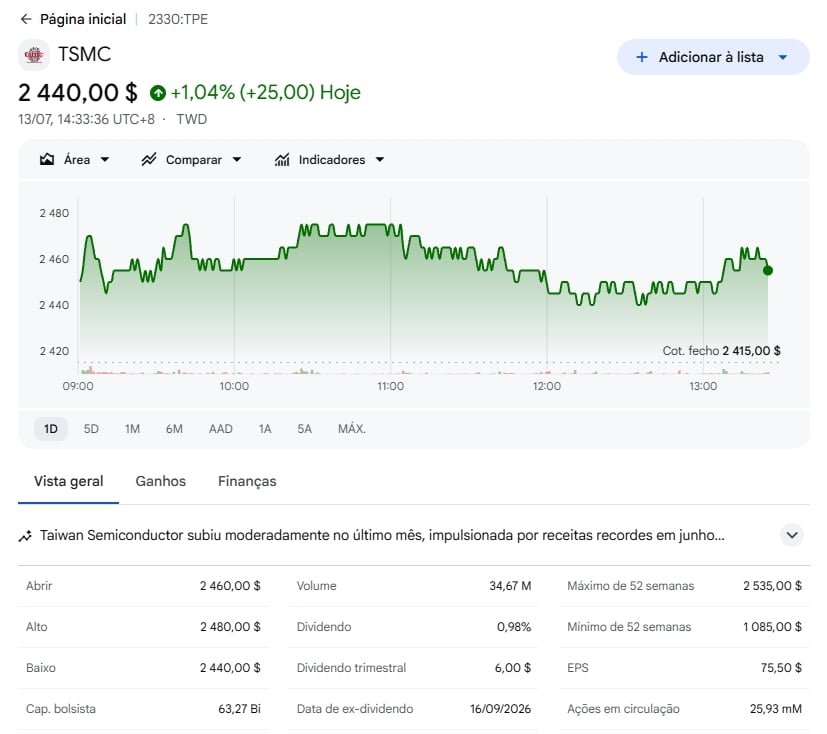Click the 2 440,00 $ current price

point(78,93)
